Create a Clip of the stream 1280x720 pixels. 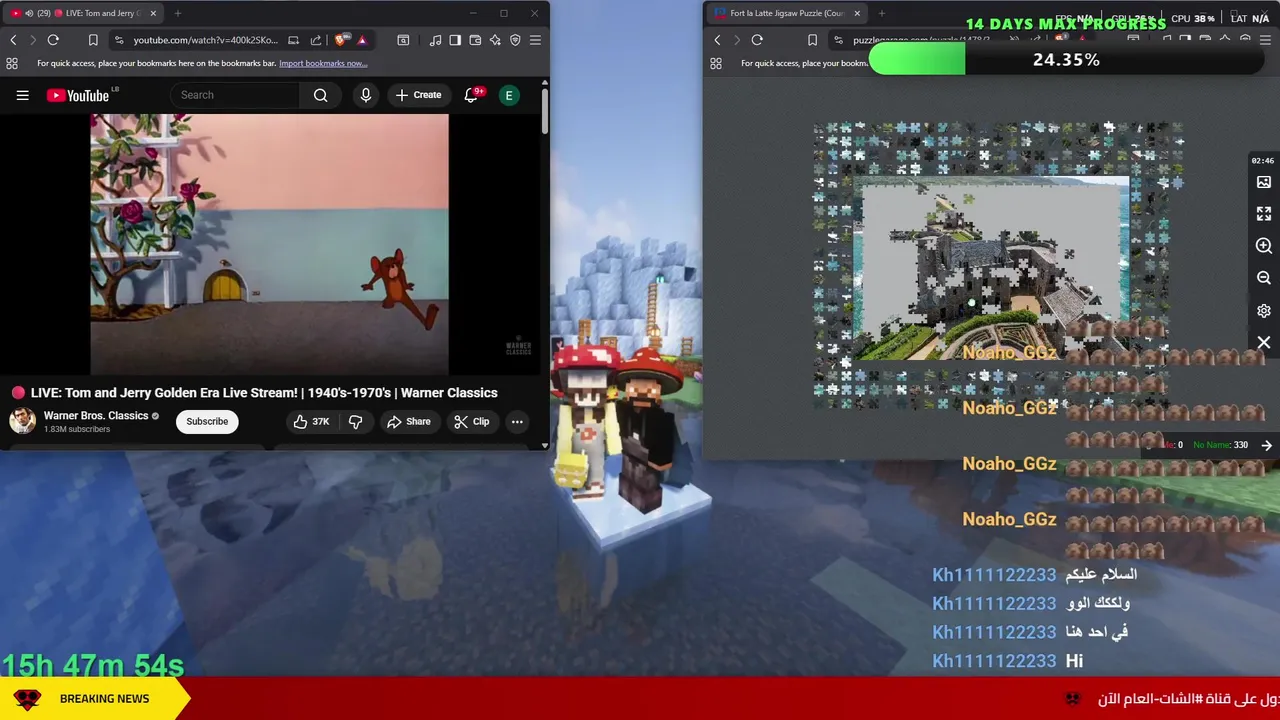pos(471,421)
